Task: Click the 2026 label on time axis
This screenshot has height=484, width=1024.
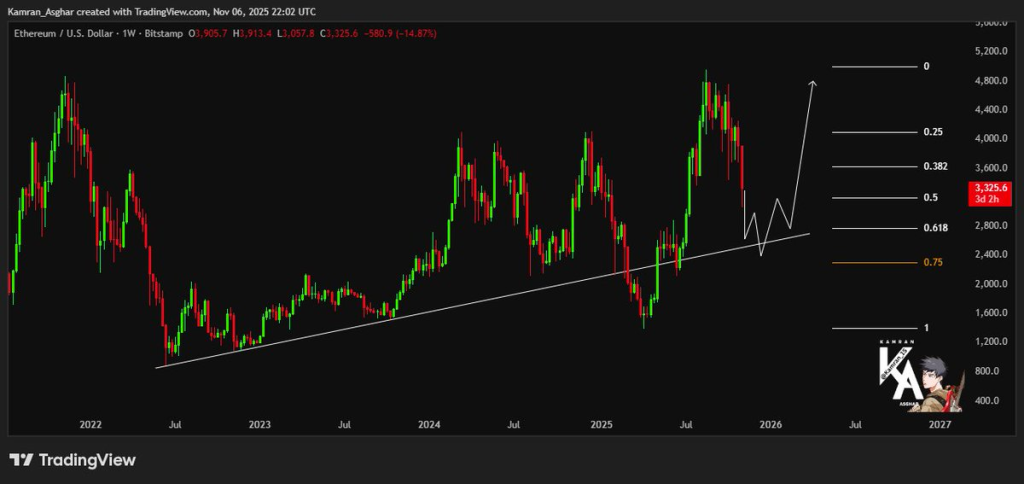Action: 770,425
